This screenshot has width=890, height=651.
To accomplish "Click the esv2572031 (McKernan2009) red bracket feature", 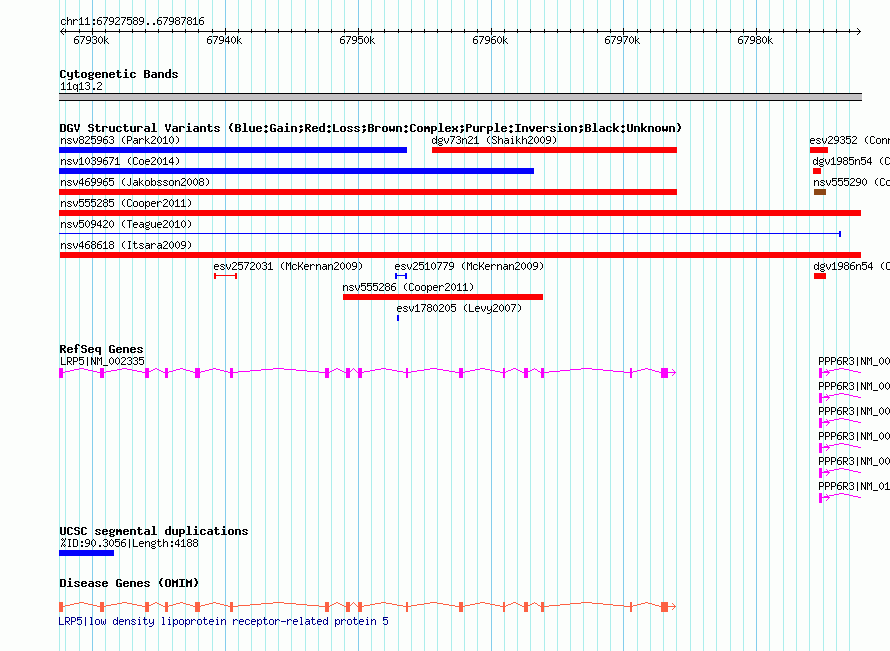I will click(225, 276).
